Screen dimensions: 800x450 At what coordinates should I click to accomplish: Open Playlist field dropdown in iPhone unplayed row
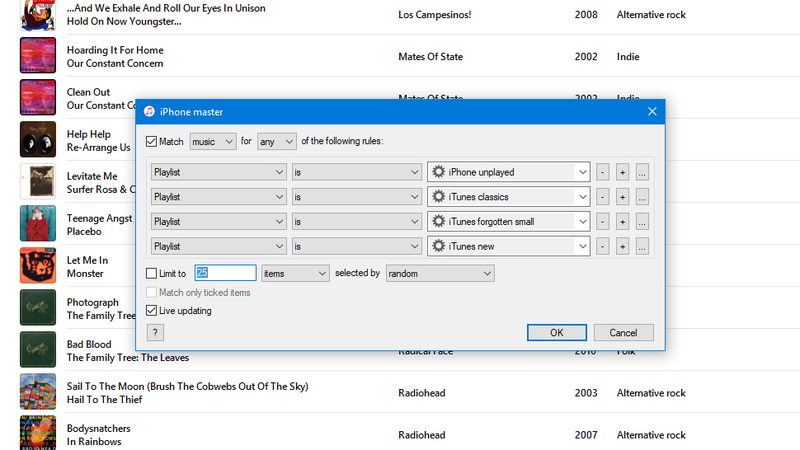point(218,172)
